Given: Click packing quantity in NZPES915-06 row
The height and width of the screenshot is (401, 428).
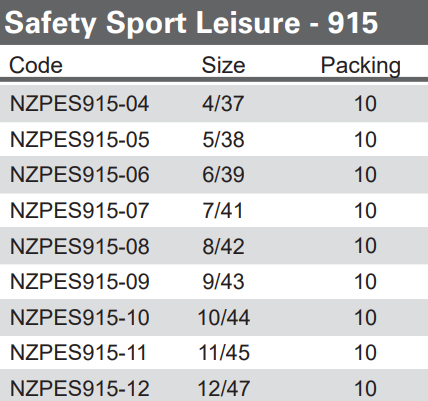Looking at the screenshot, I should [x=366, y=175].
